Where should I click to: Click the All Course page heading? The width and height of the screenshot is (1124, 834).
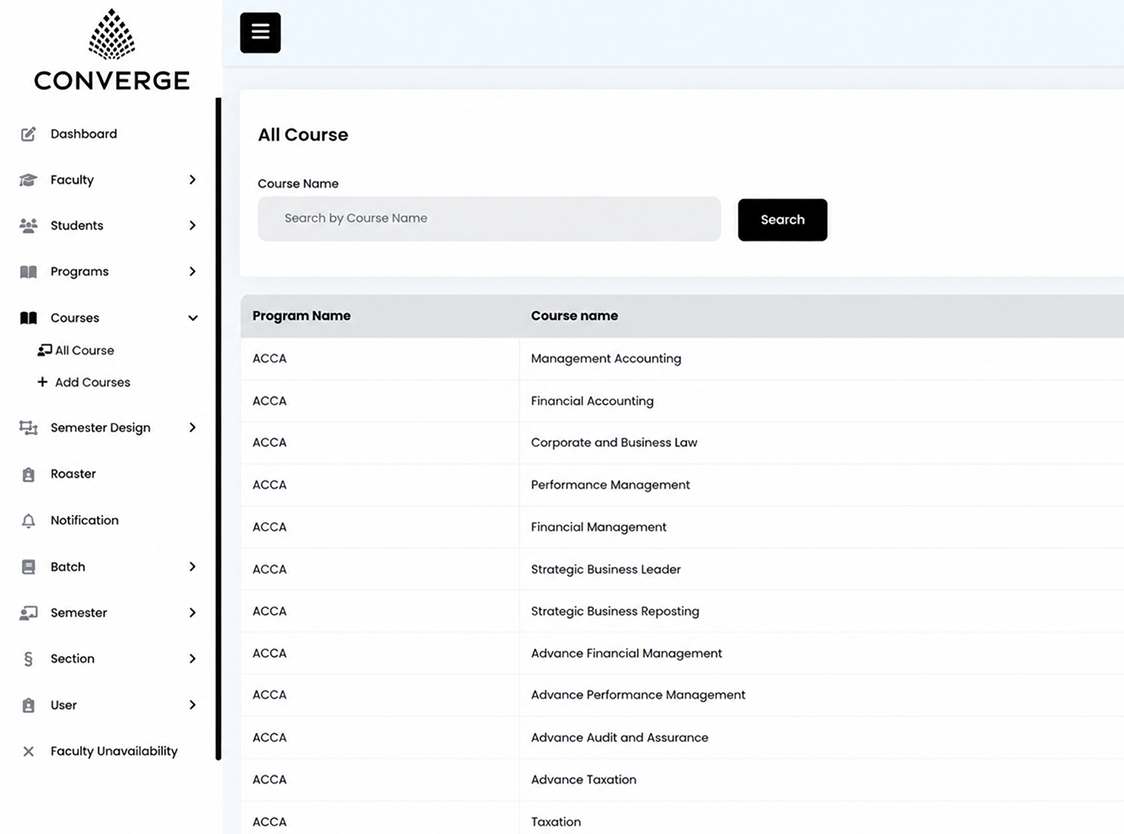coord(303,135)
